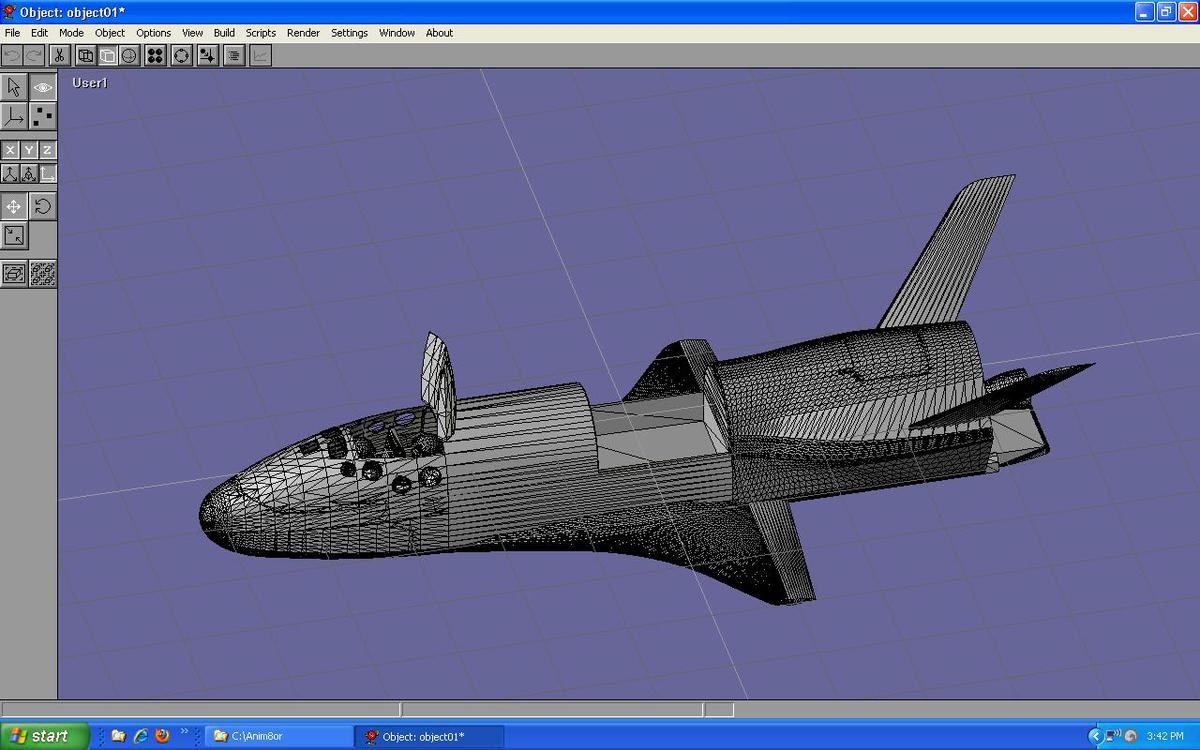
Task: Expand hidden system tray icons arrow
Action: coord(1094,736)
